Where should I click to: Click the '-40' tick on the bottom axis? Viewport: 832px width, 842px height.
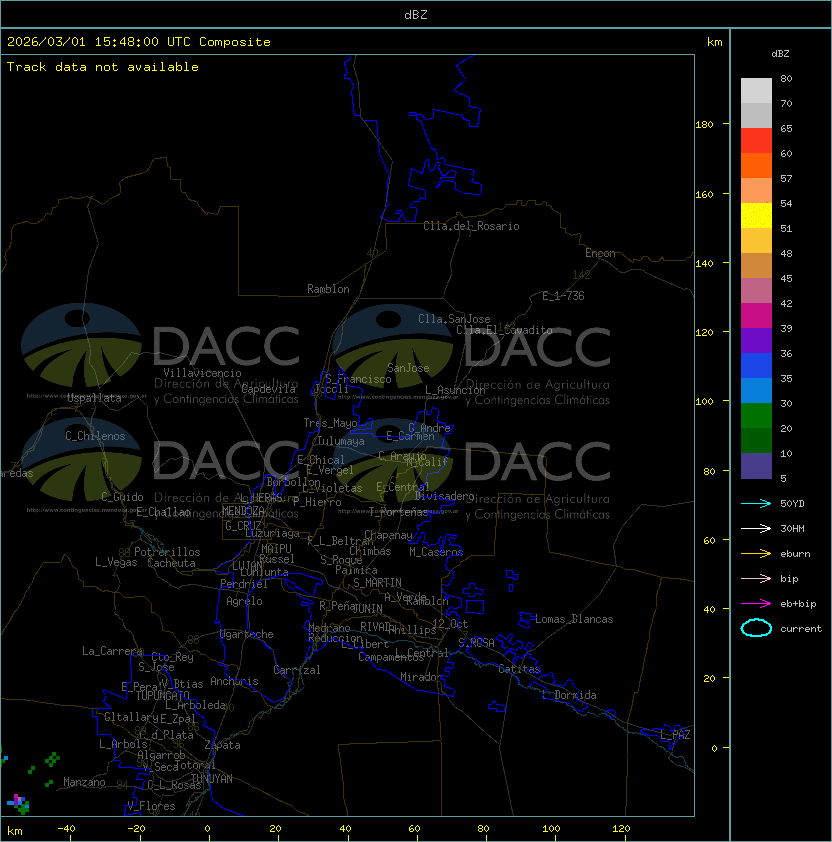67,829
